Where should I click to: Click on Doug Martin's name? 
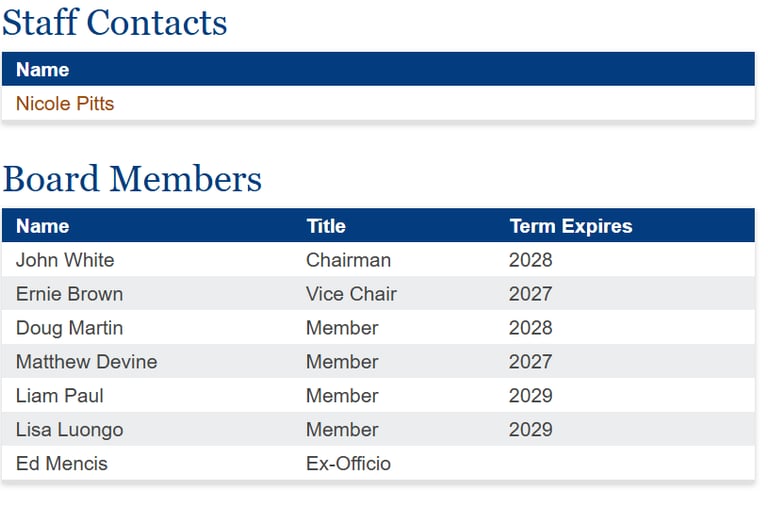point(69,328)
